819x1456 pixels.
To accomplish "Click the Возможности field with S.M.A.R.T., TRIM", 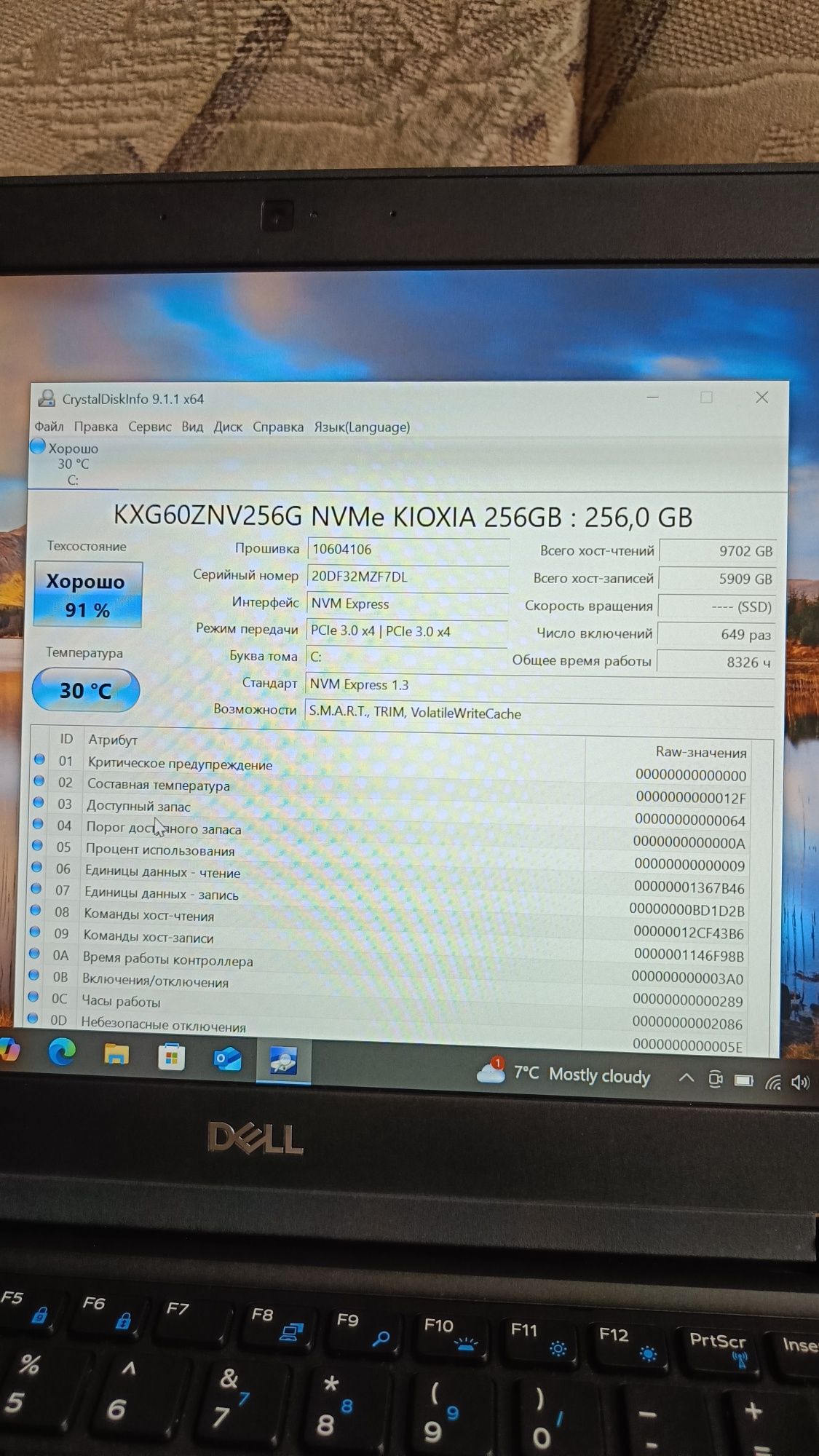I will click(x=539, y=713).
